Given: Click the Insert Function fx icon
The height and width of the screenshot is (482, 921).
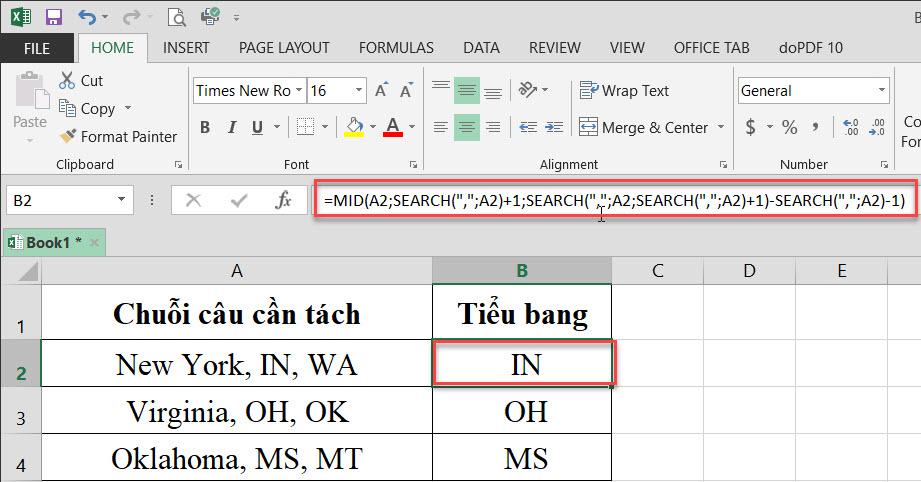Looking at the screenshot, I should click(283, 200).
